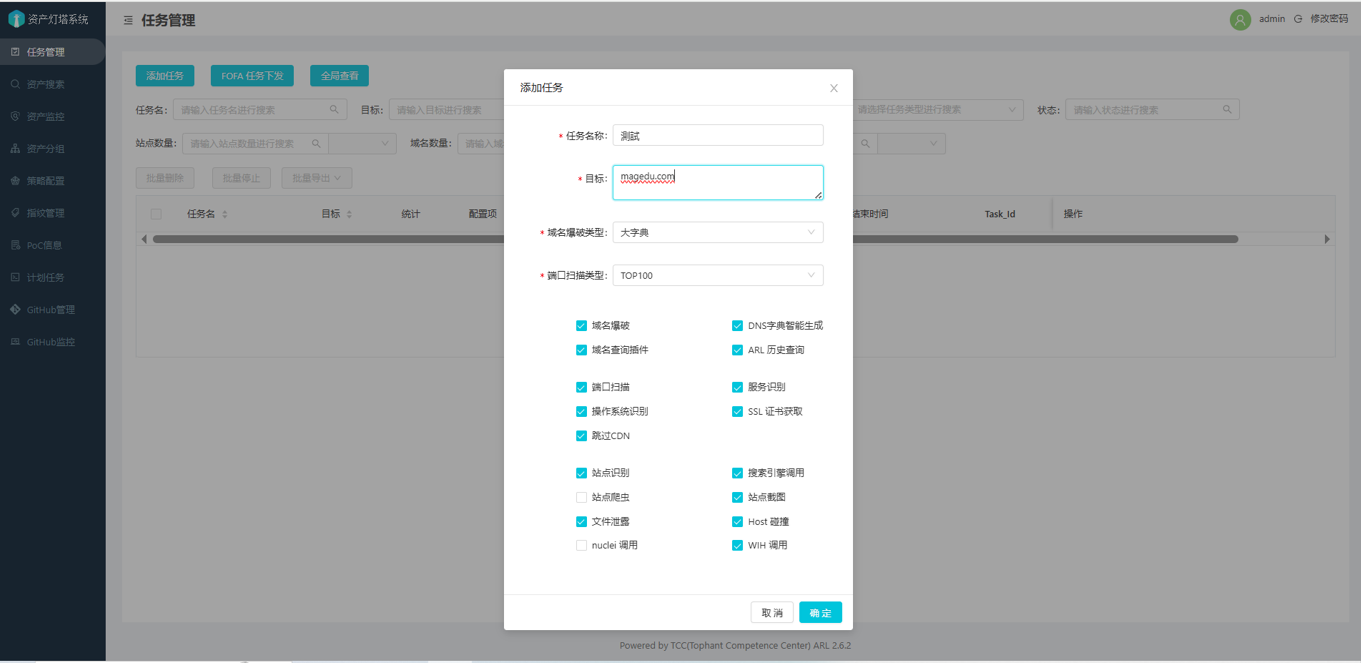Viewport: 1361px width, 666px height.
Task: Click the ARL lighthouse logo icon
Action: pos(16,19)
